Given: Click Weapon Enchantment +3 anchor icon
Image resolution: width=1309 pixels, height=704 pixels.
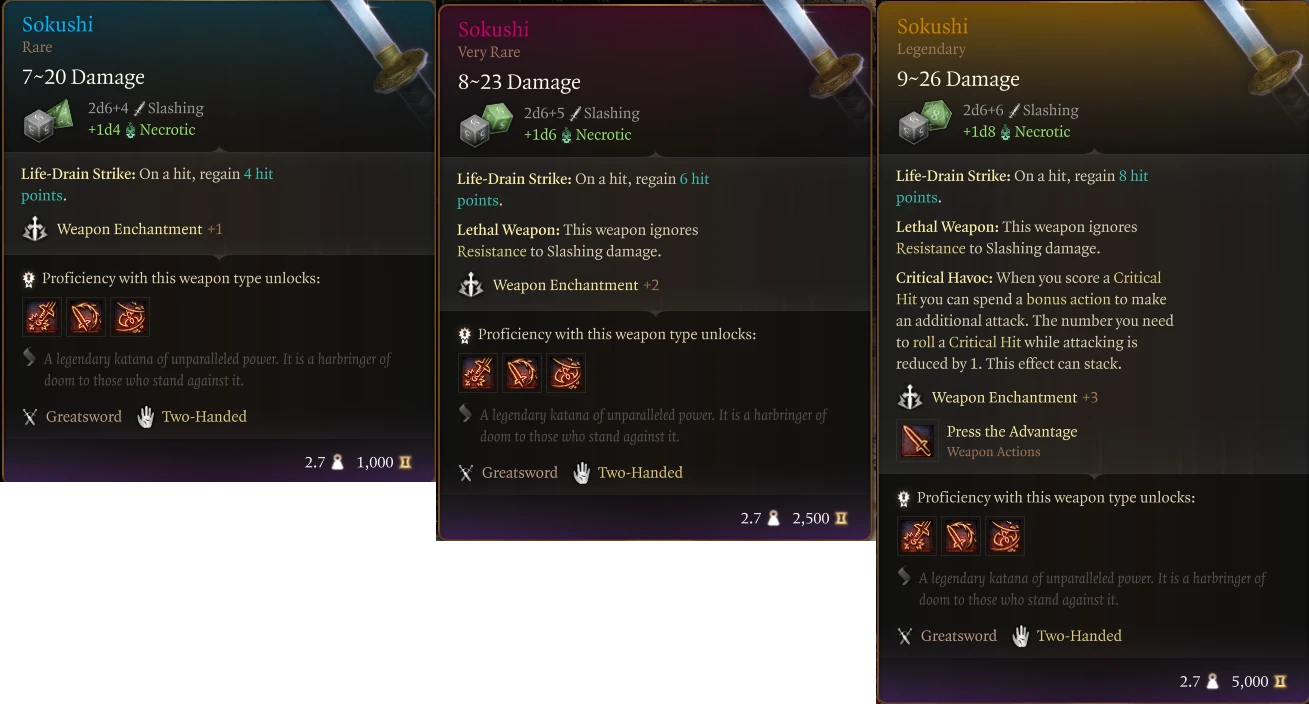Looking at the screenshot, I should (x=910, y=398).
